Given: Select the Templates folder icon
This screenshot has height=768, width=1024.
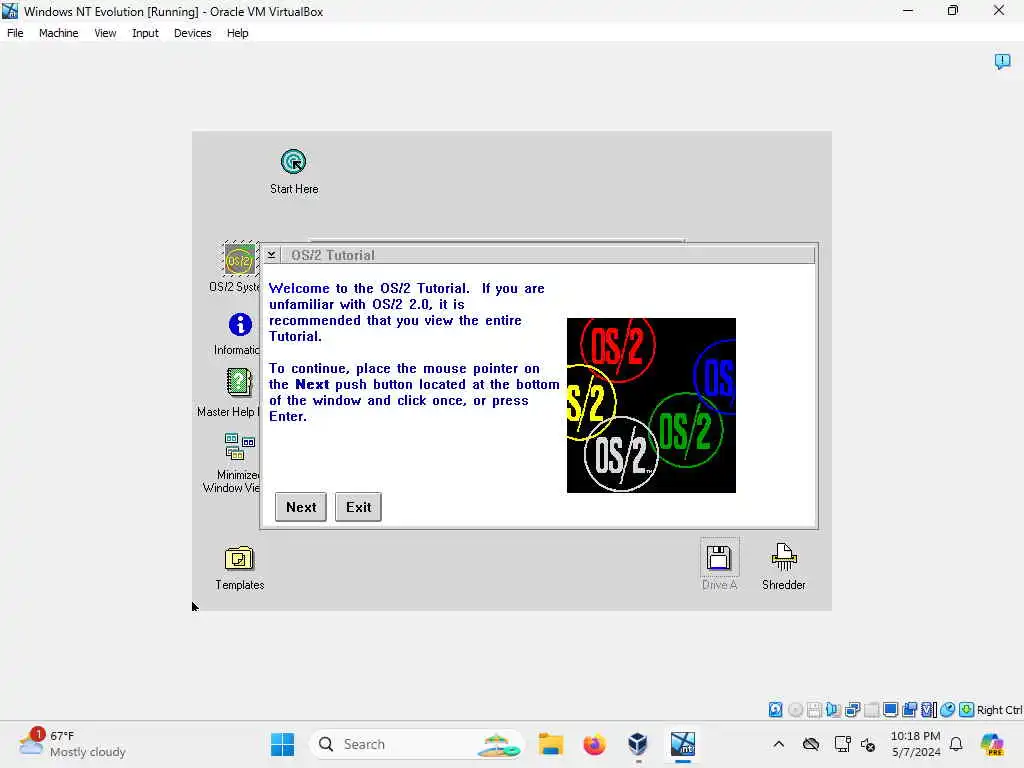Looking at the screenshot, I should click(239, 559).
